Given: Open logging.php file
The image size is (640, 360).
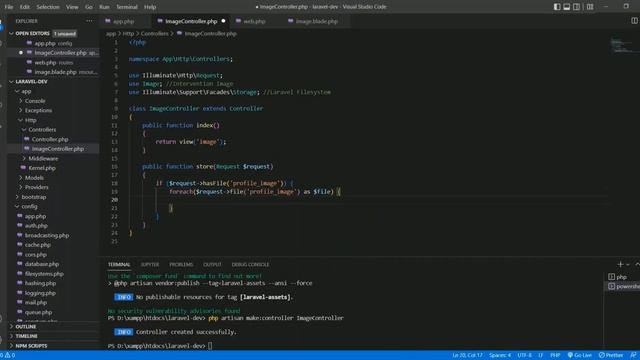Looking at the screenshot, I should (40, 293).
